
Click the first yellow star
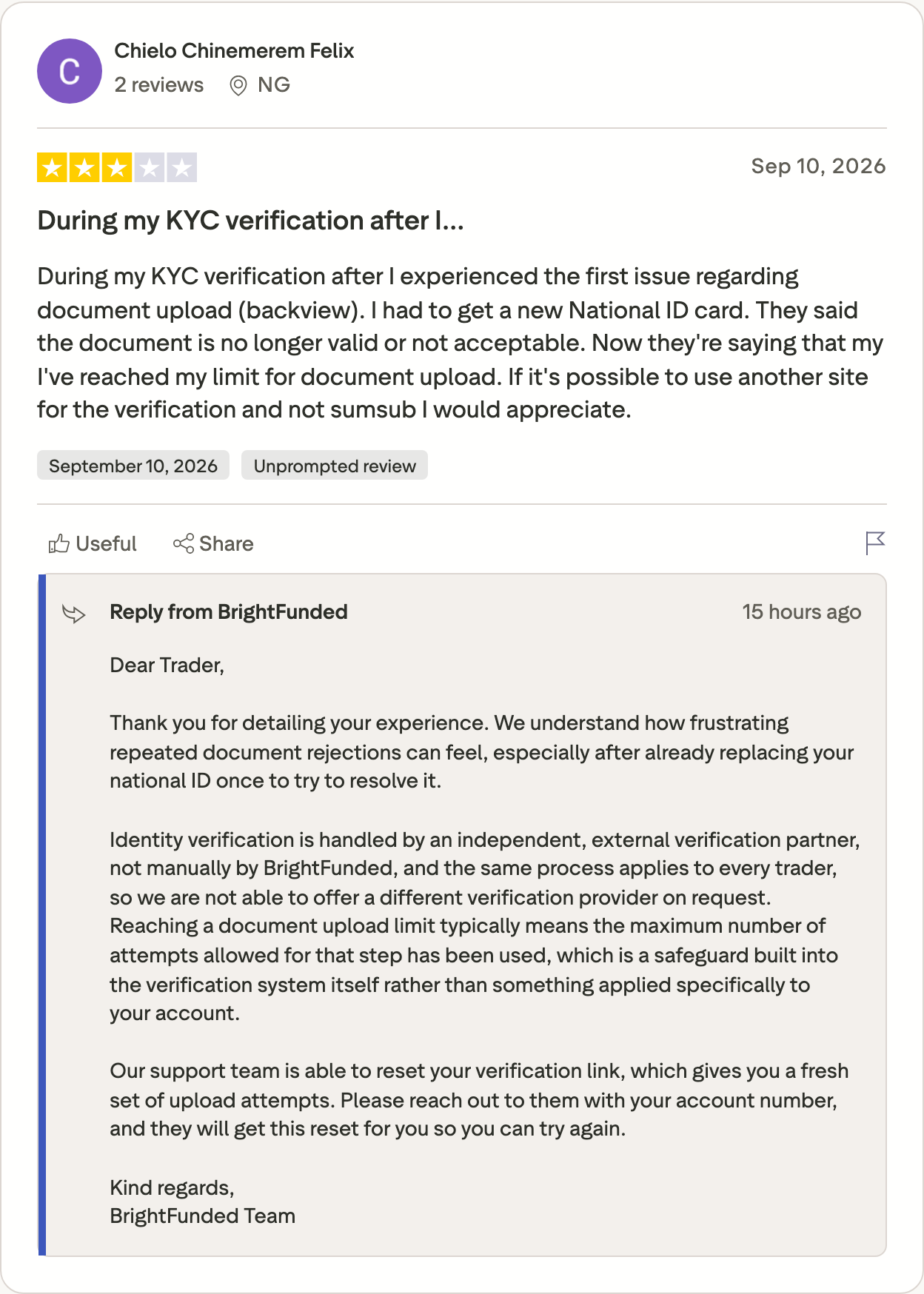pos(52,168)
